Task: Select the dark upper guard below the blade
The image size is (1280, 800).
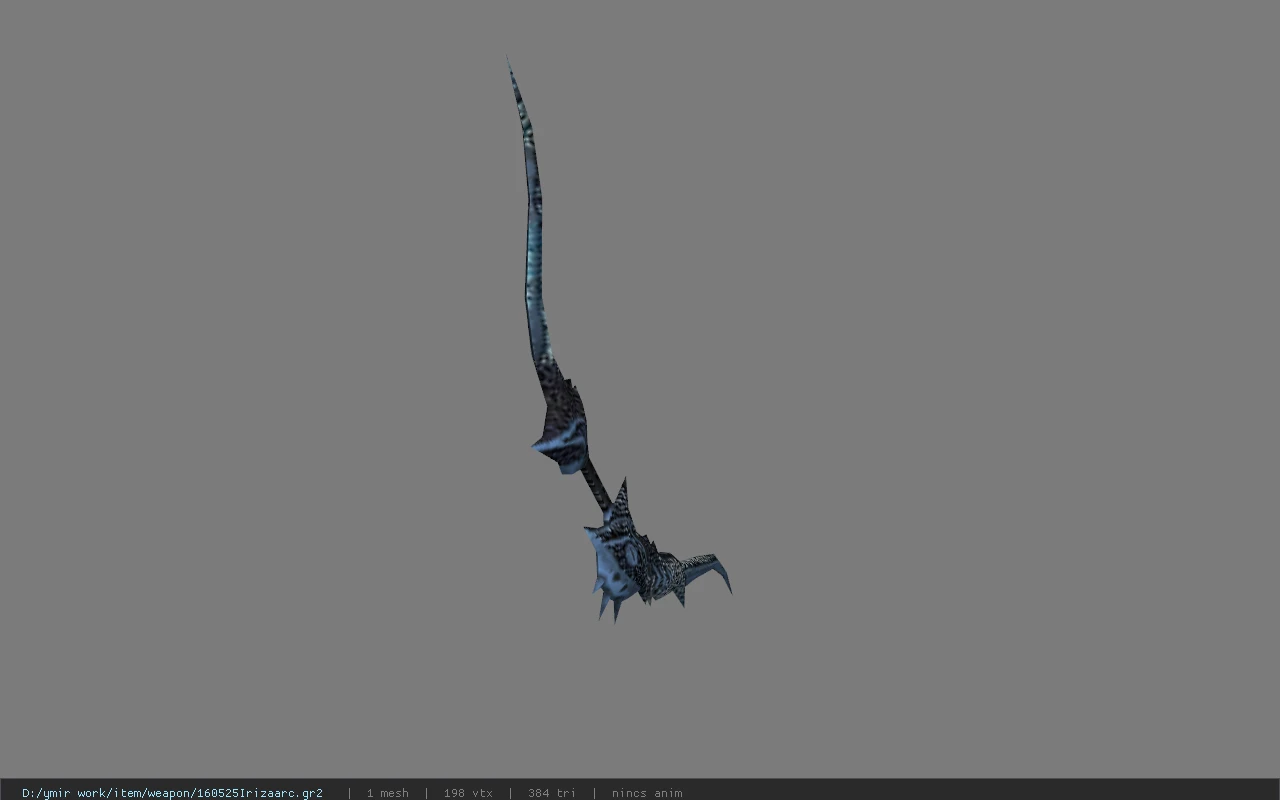Action: (564, 425)
